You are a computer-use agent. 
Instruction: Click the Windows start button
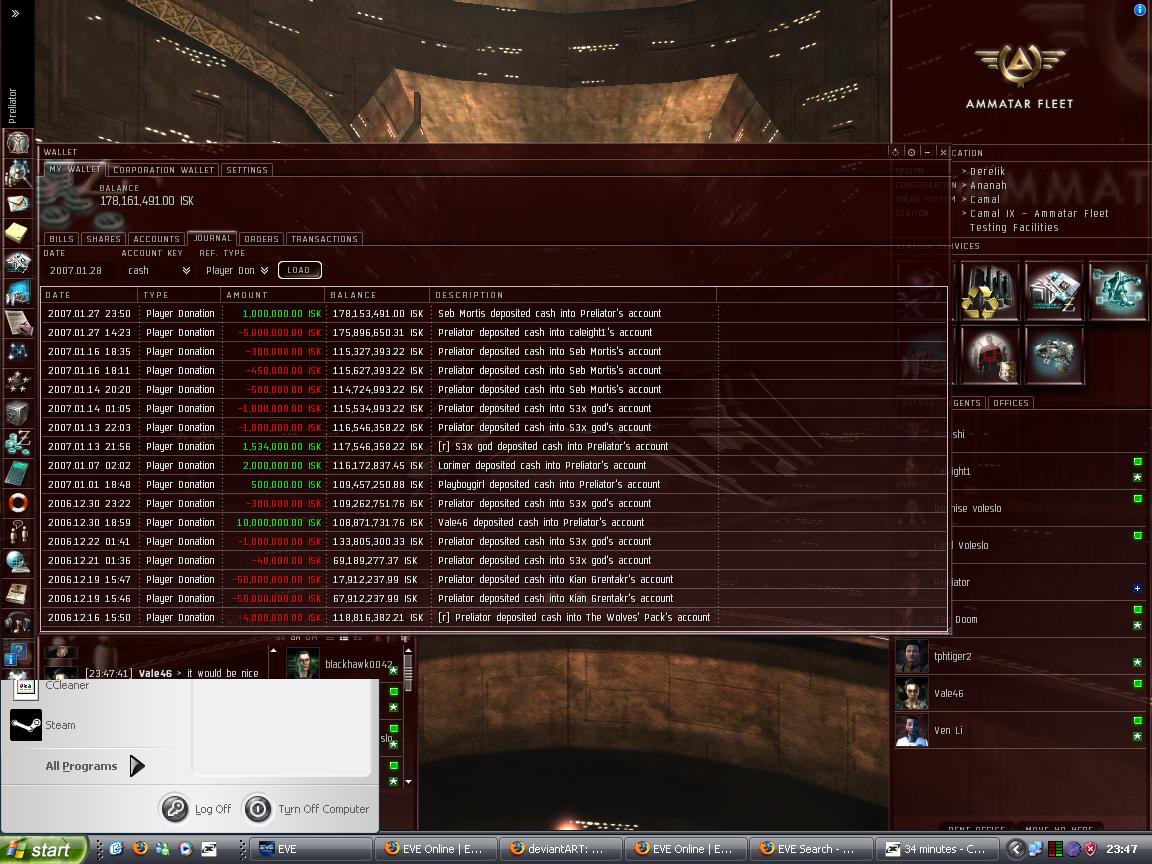tap(44, 849)
